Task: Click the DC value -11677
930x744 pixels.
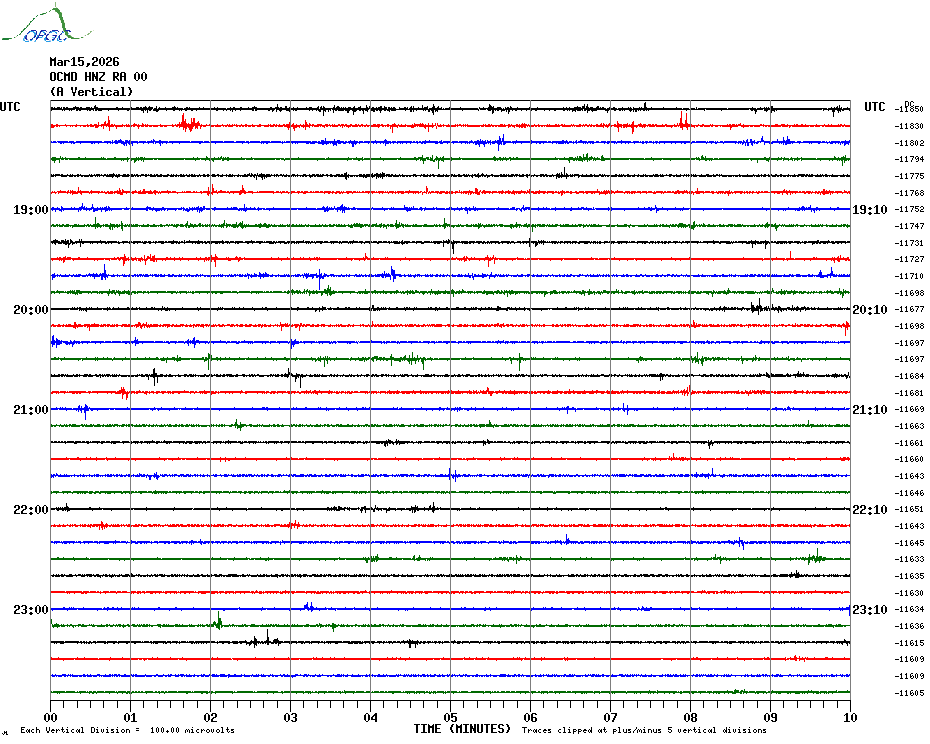Action: [909, 309]
